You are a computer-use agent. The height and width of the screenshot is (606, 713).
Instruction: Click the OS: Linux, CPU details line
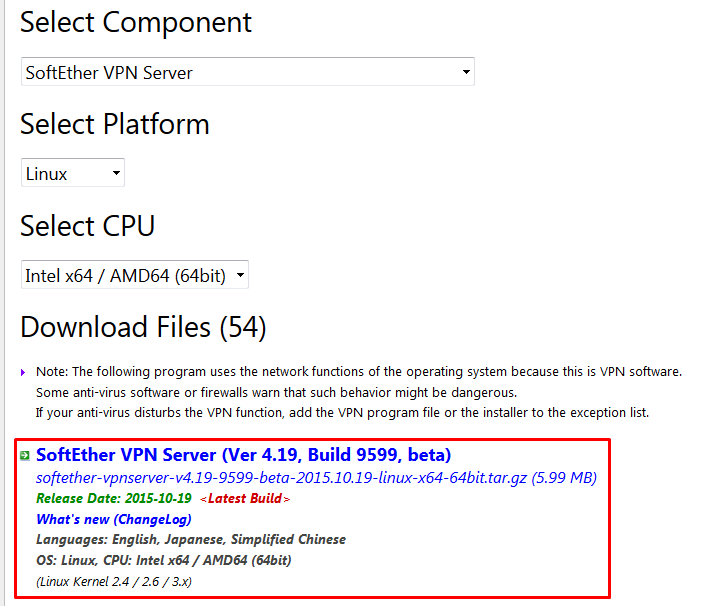pyautogui.click(x=163, y=560)
